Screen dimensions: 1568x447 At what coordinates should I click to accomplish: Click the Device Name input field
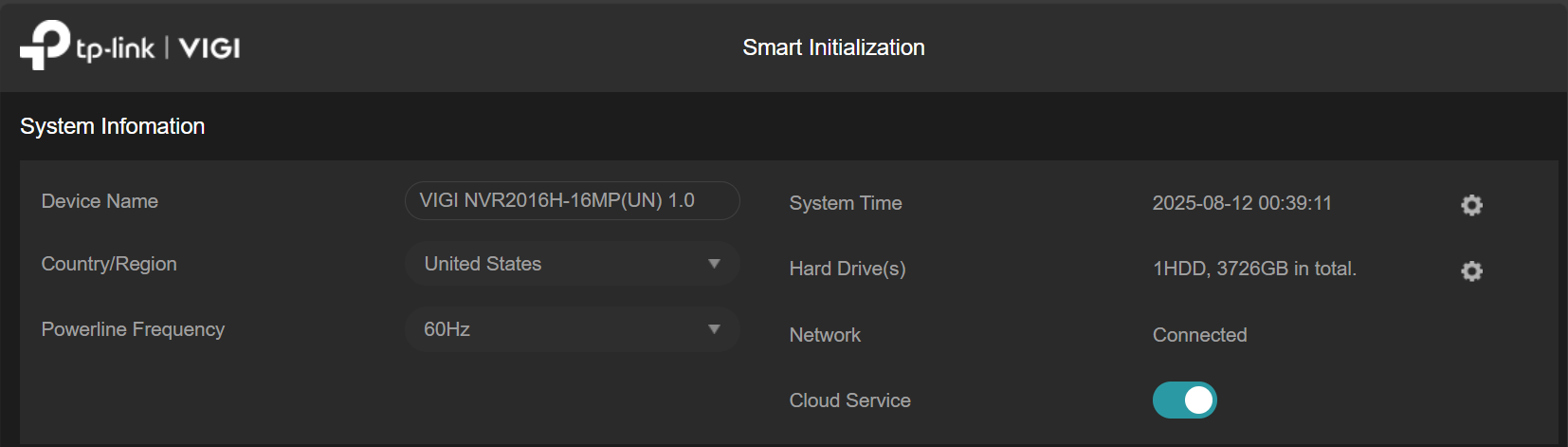point(573,201)
